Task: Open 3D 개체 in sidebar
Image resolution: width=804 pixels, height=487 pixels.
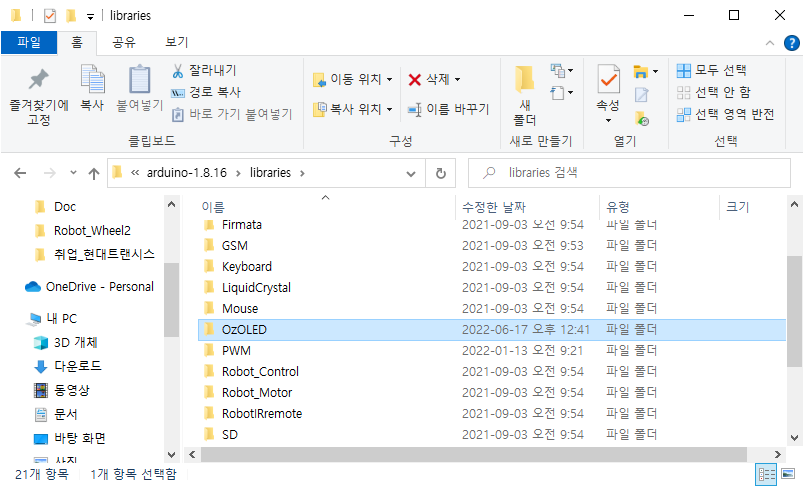Action: [x=66, y=342]
